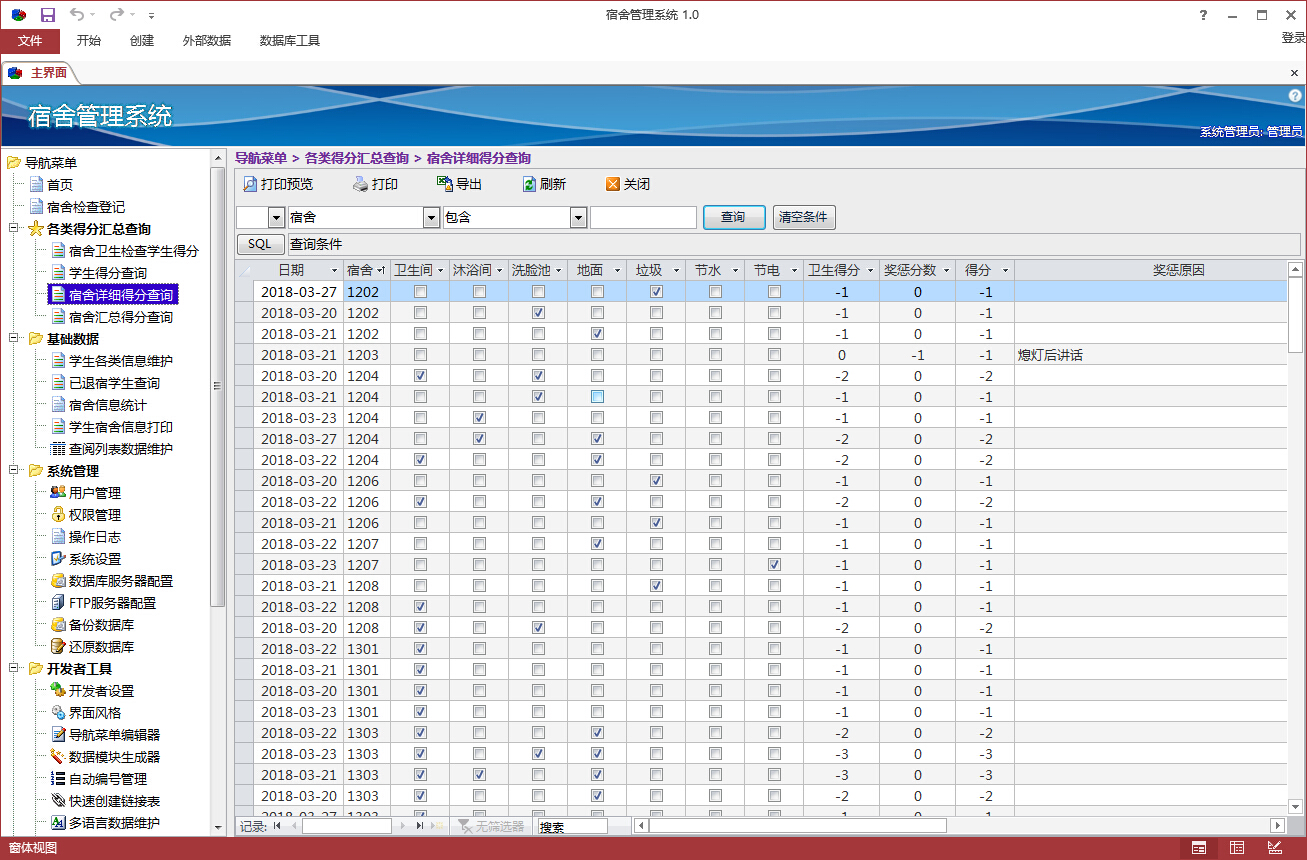
Task: Click the Save icon in quick access toolbar
Action: click(47, 15)
